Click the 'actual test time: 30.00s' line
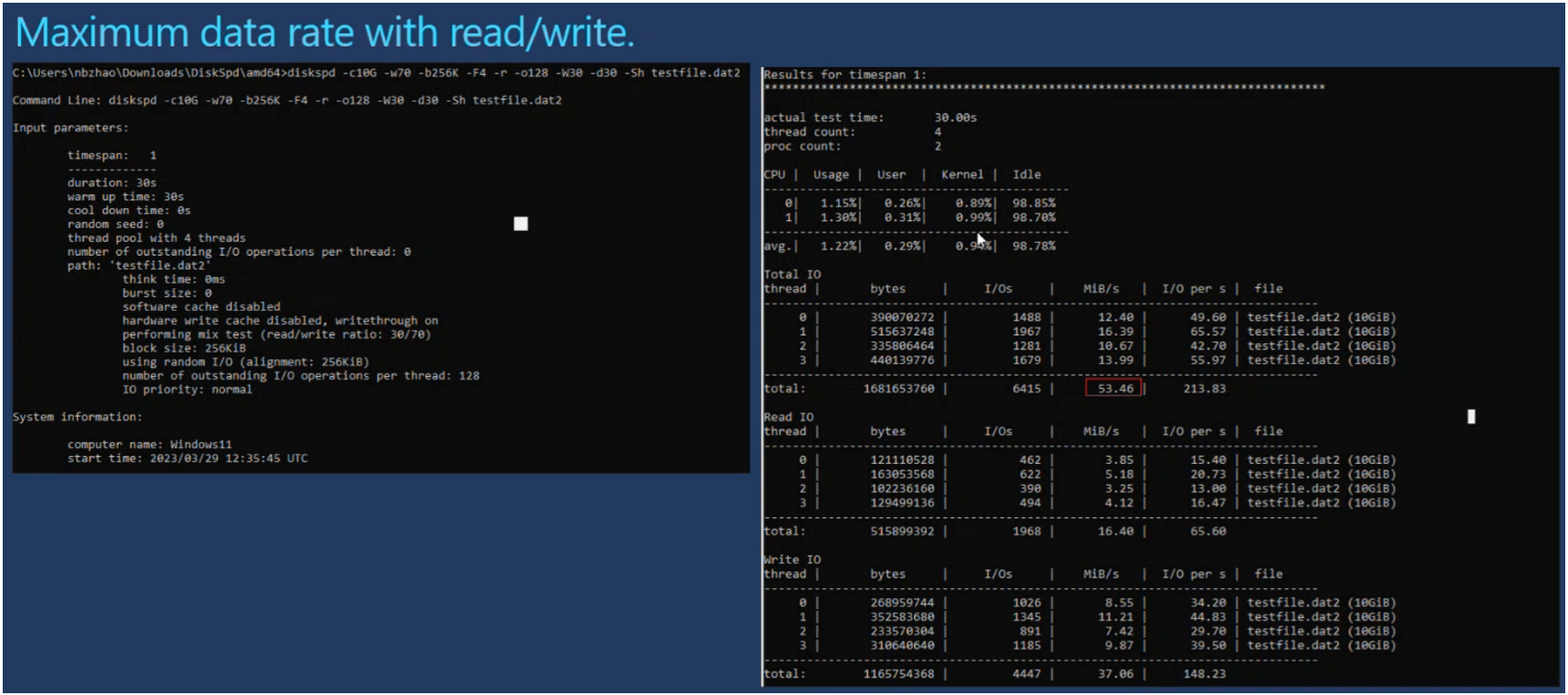This screenshot has width=1568, height=695. (x=870, y=118)
